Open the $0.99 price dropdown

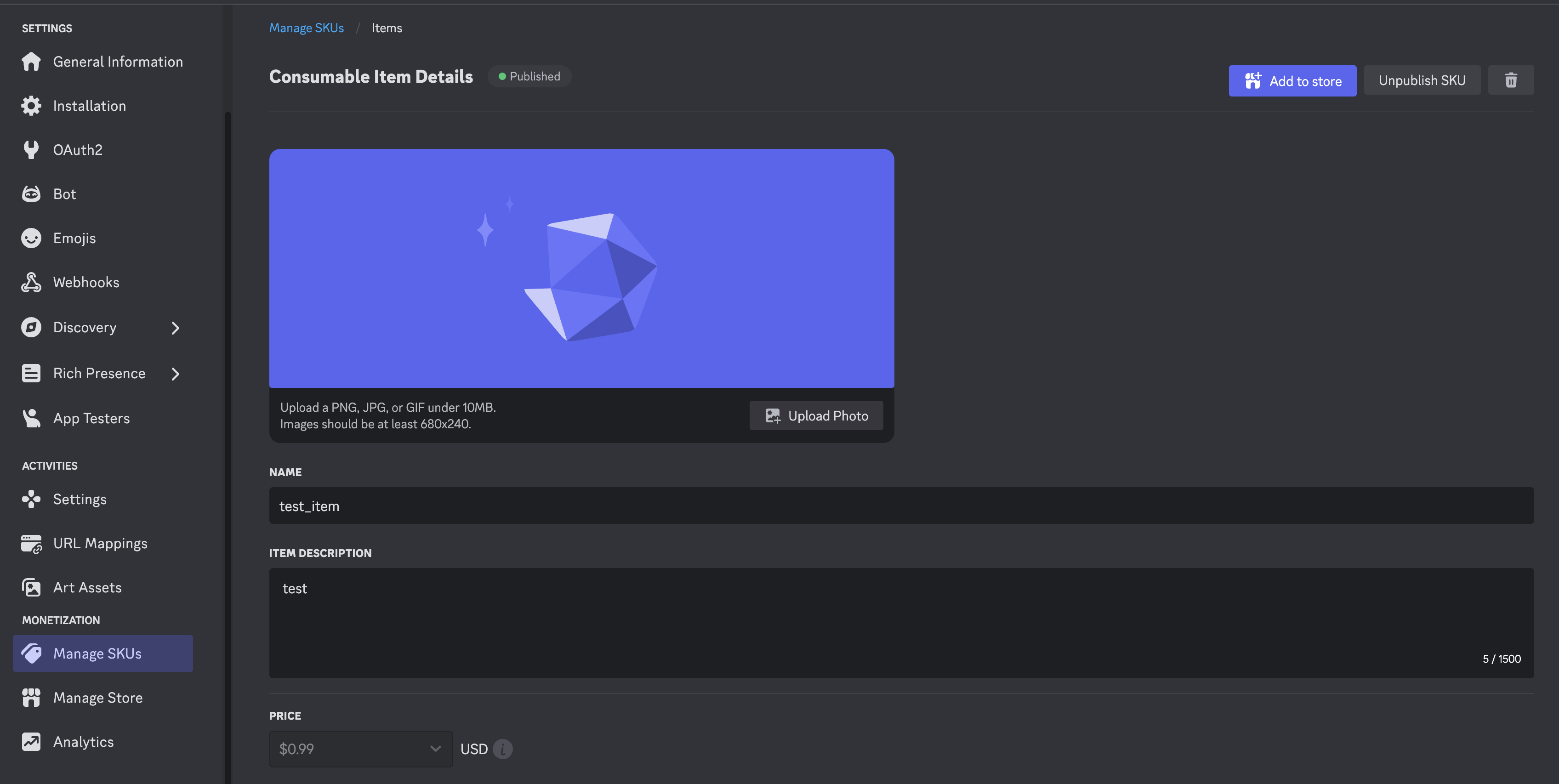coord(361,749)
